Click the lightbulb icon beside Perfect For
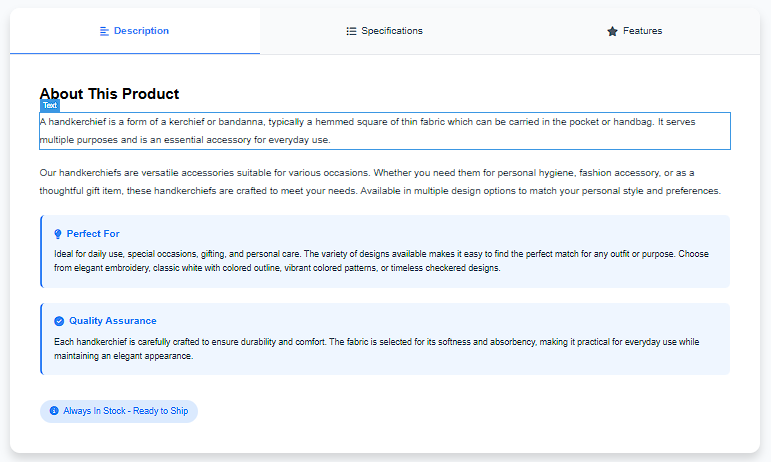The image size is (771, 462). tap(58, 234)
